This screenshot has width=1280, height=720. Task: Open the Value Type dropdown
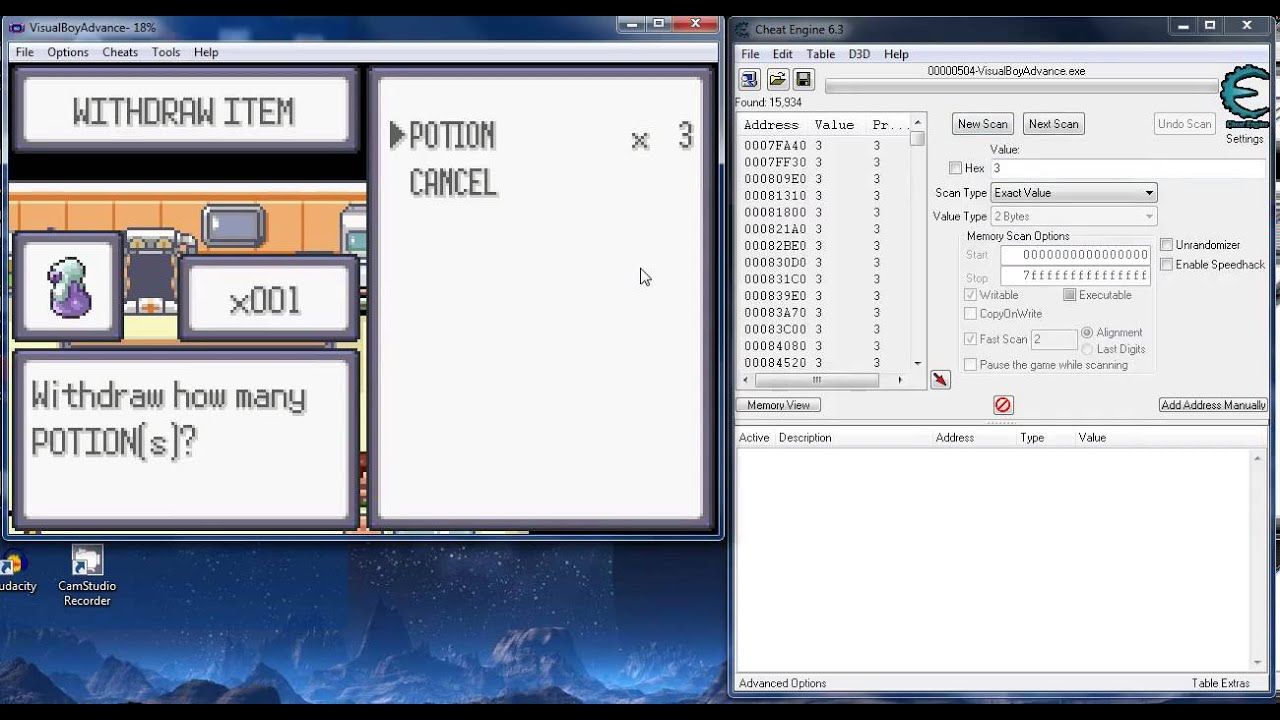1073,216
